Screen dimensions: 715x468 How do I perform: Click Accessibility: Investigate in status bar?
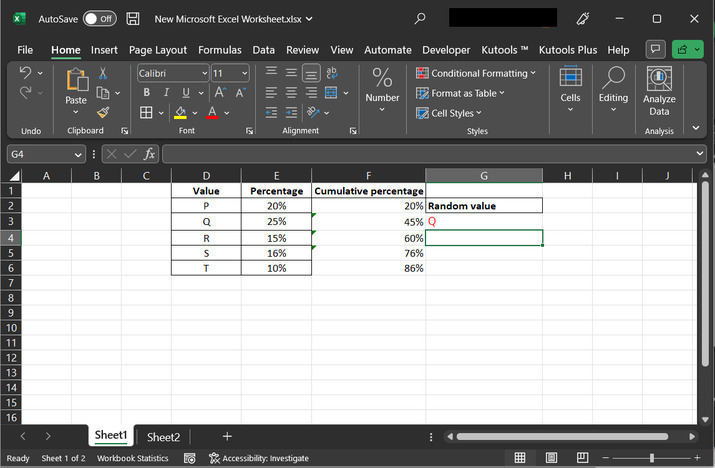click(x=258, y=458)
